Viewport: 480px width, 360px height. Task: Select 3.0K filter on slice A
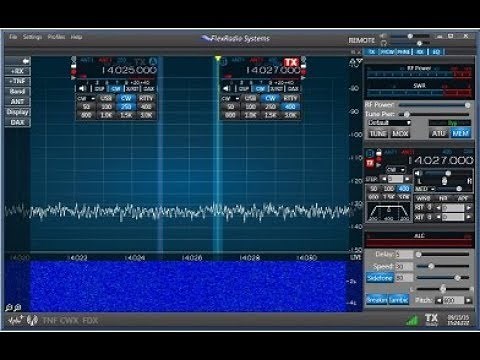point(146,115)
